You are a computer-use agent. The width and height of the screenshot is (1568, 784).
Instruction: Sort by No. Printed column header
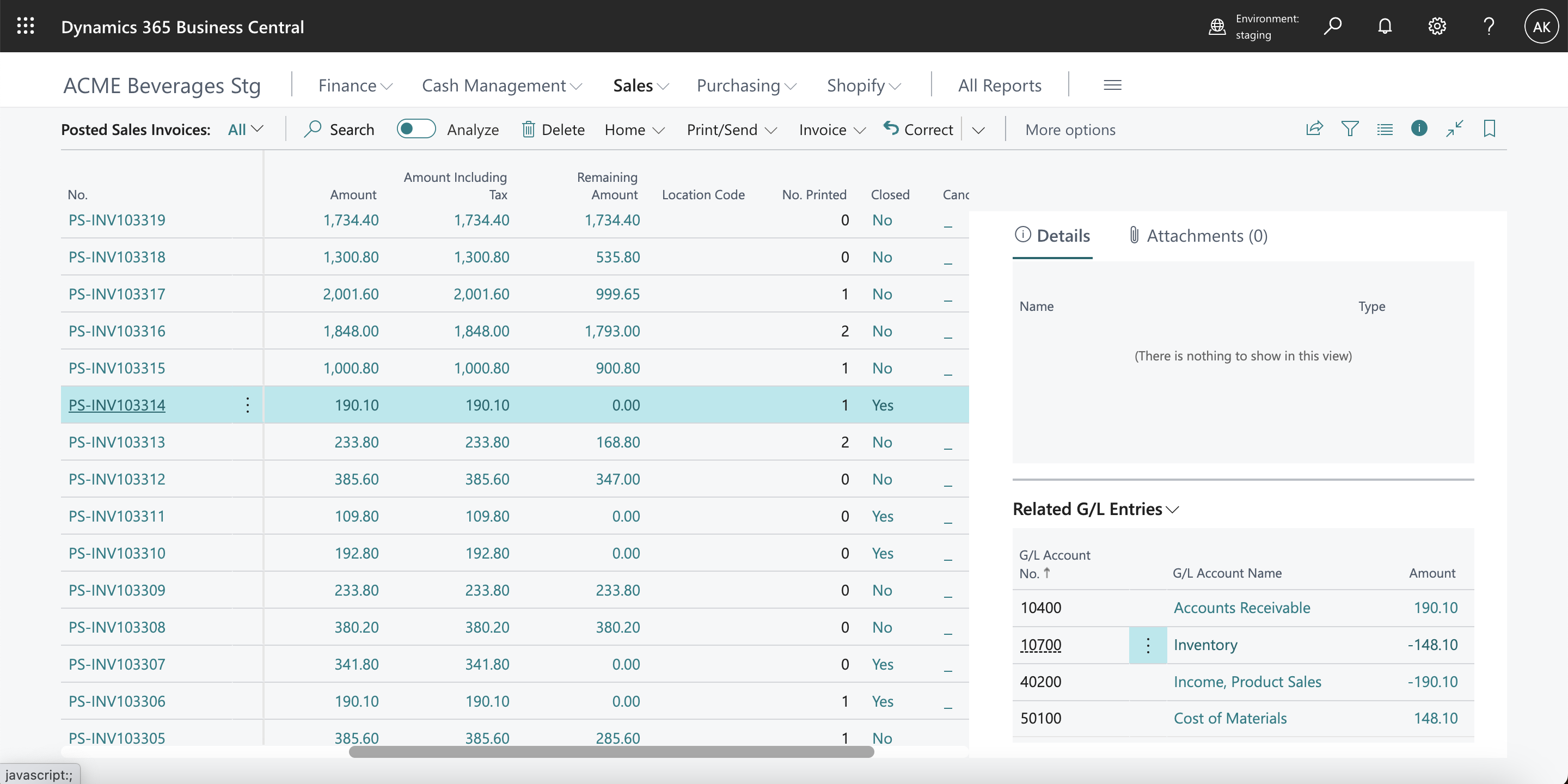[x=814, y=195]
